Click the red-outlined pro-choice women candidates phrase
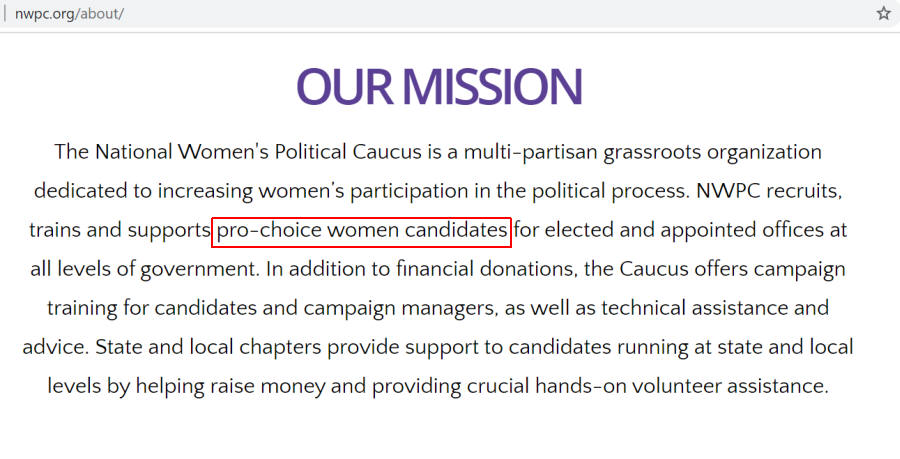Image resolution: width=900 pixels, height=459 pixels. (x=362, y=232)
